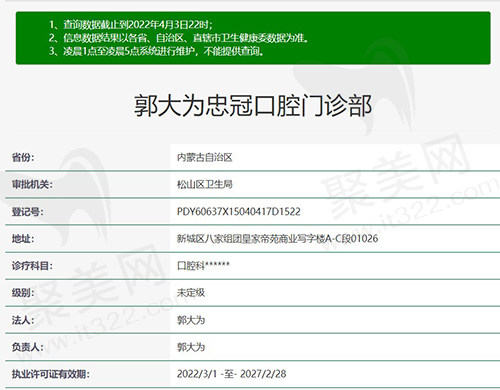Select the value 内蒙古自治区
This screenshot has width=500, height=390.
(205, 157)
